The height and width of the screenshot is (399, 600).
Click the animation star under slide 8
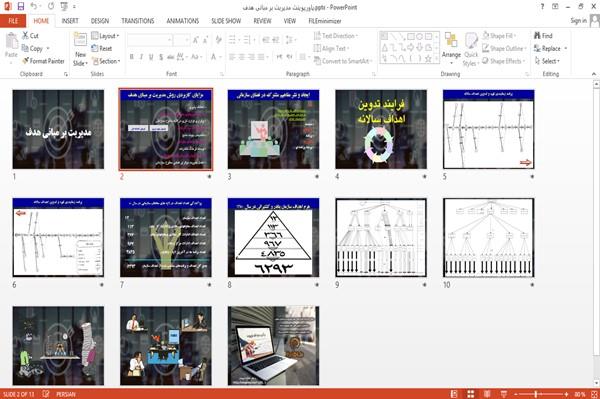coord(316,285)
